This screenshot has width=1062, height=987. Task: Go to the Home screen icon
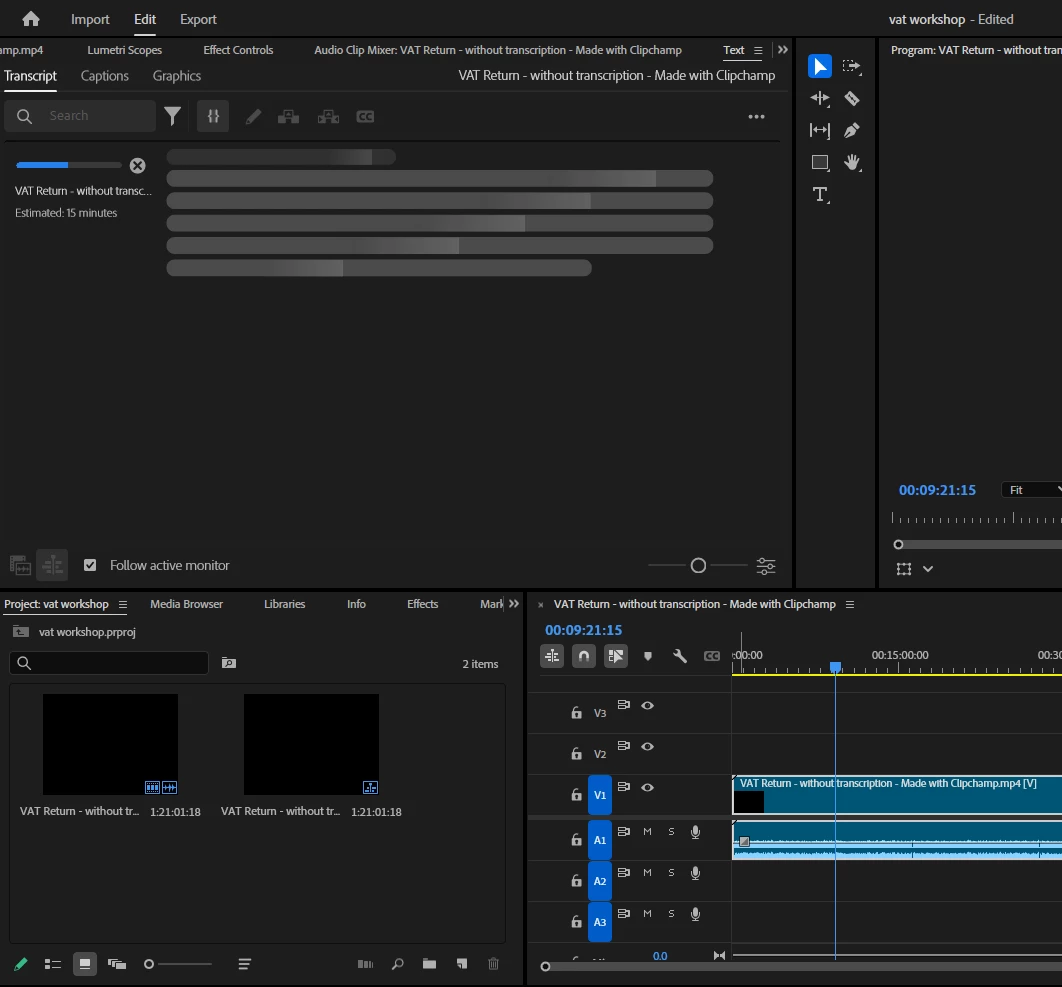pos(30,19)
